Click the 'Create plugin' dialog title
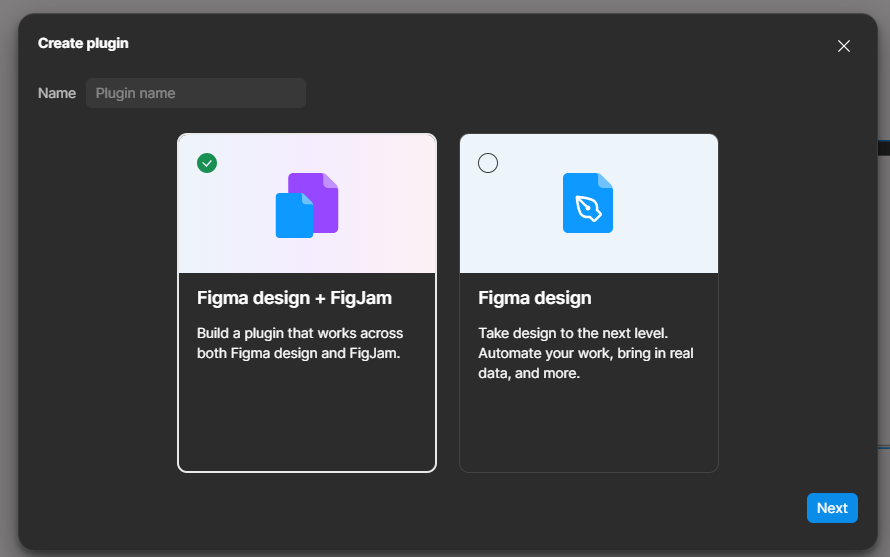This screenshot has height=557, width=890. tap(83, 43)
